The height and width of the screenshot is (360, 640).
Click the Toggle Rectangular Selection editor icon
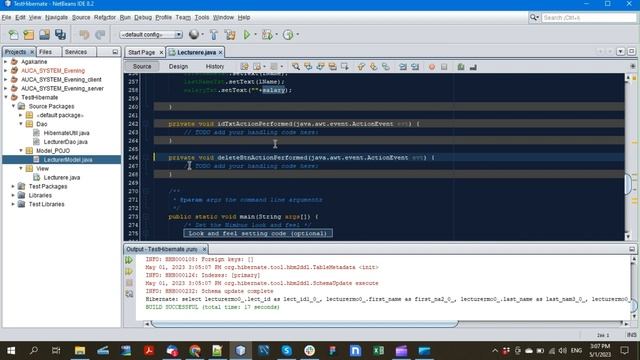pos(345,67)
